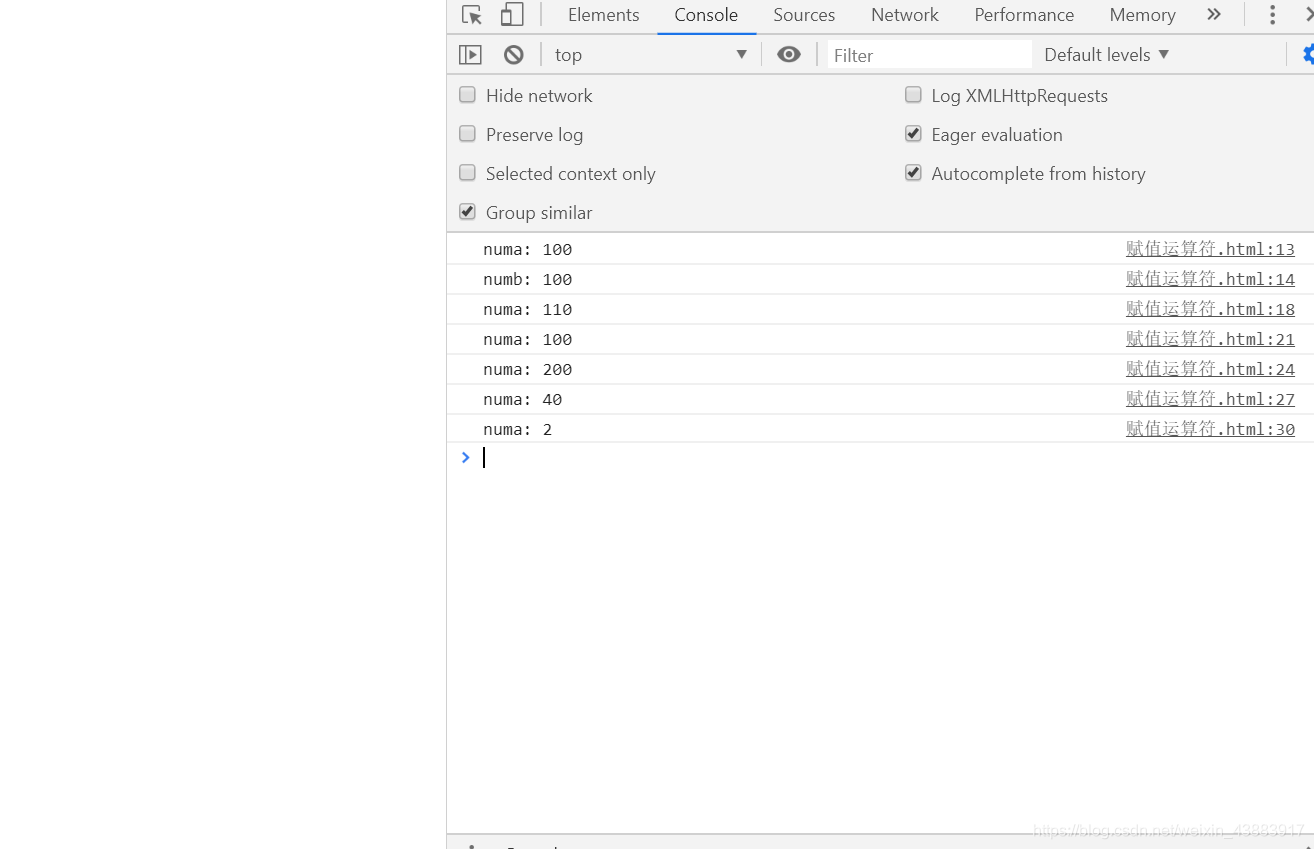Check Selected context only

tap(467, 173)
